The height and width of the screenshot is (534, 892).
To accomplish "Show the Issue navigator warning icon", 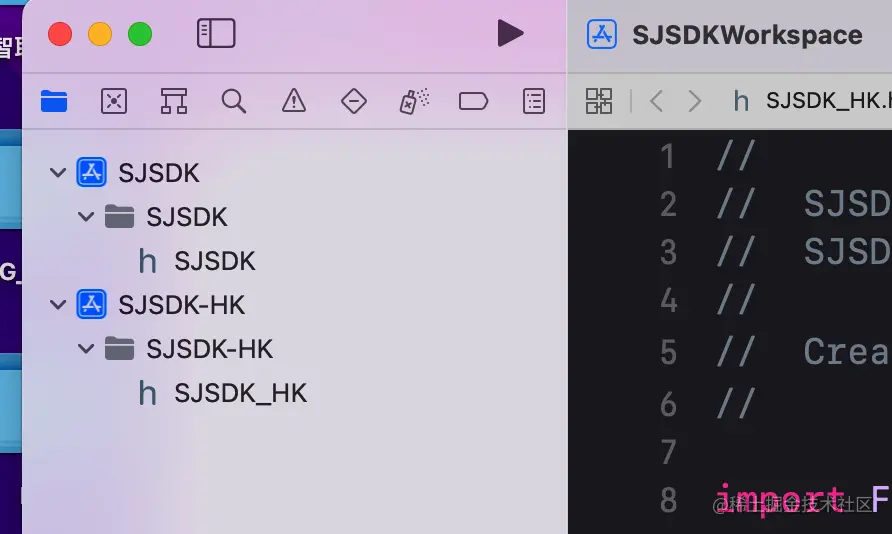I will 294,101.
